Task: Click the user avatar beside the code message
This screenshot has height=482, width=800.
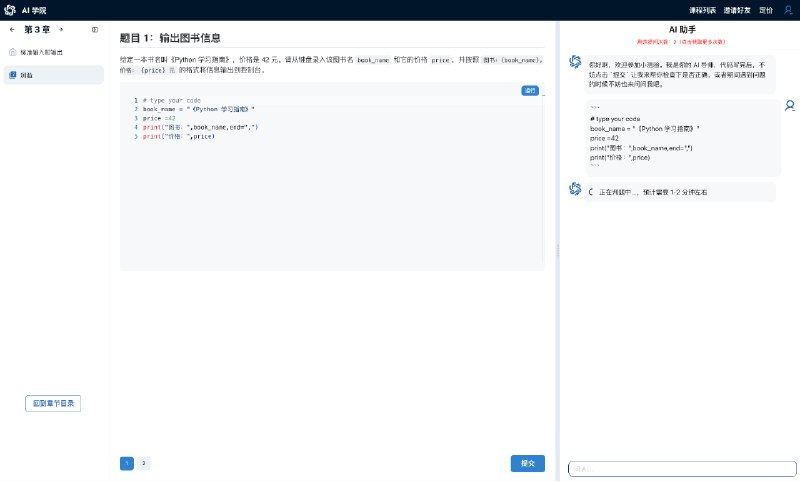Action: [x=790, y=106]
